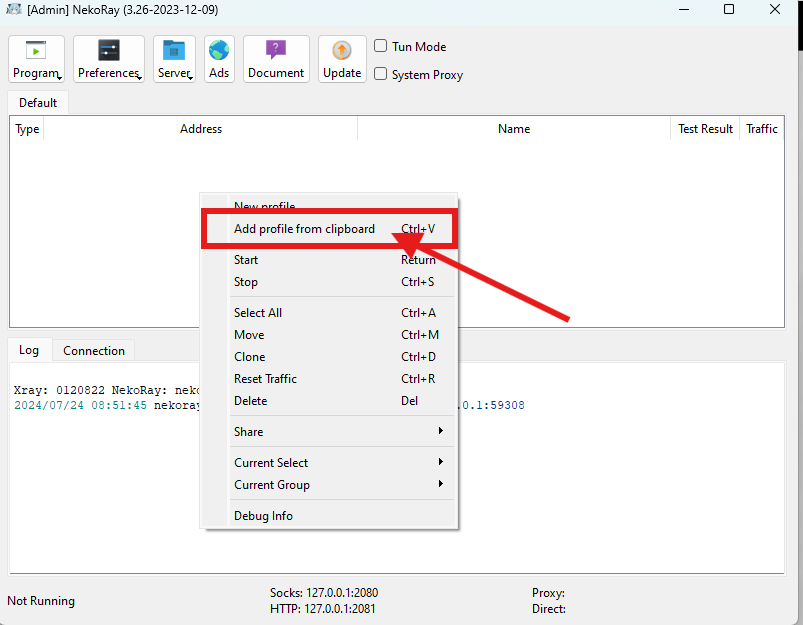Sort by the Traffic column header
The height and width of the screenshot is (625, 803).
pos(762,129)
